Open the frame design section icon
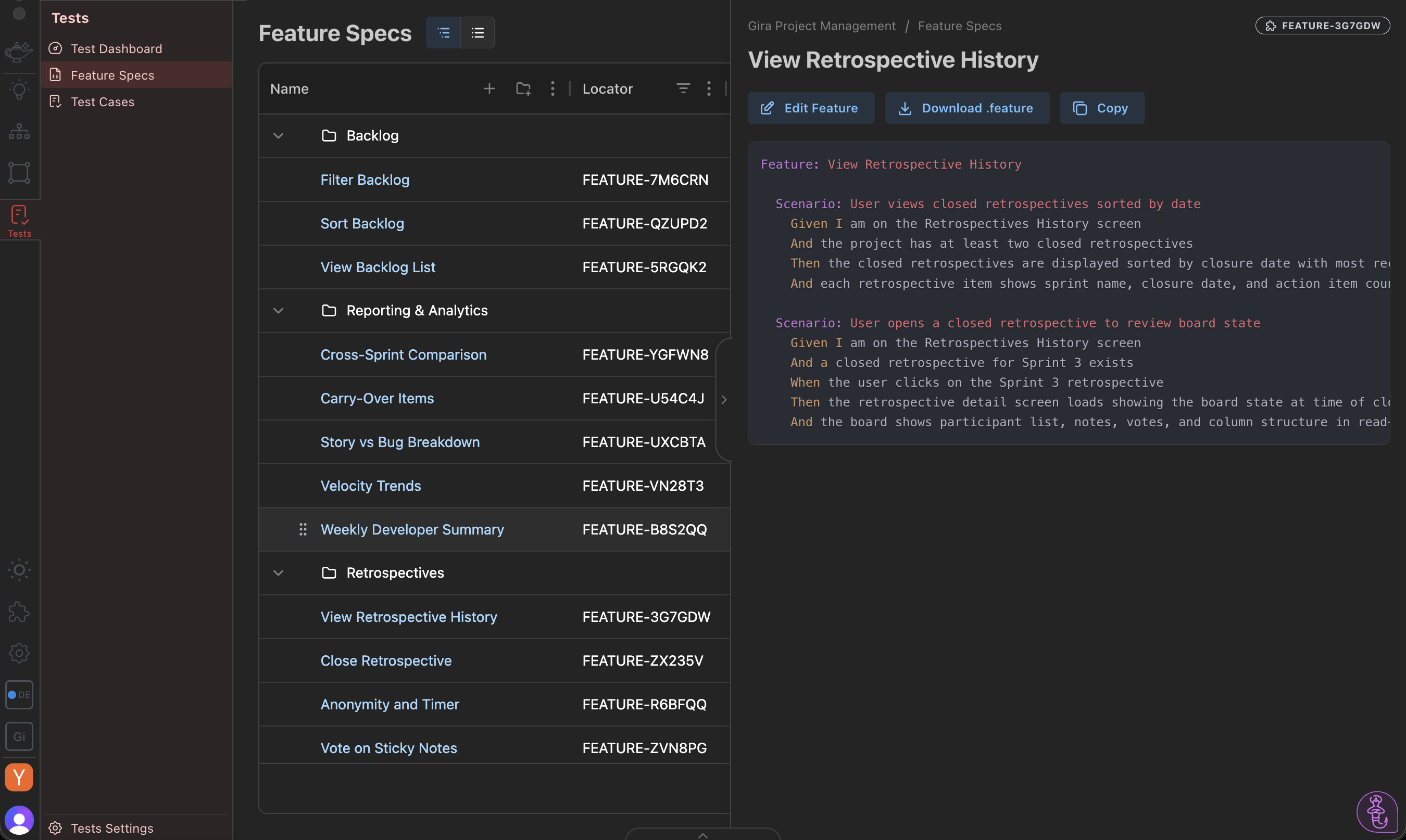 tap(19, 173)
